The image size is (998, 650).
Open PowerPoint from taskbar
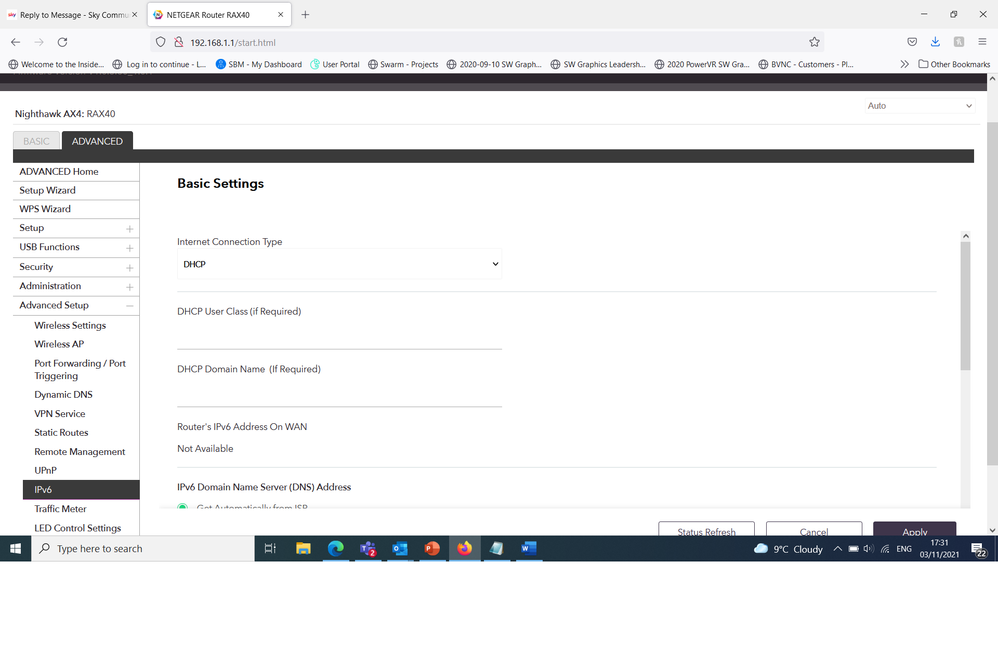coord(432,548)
